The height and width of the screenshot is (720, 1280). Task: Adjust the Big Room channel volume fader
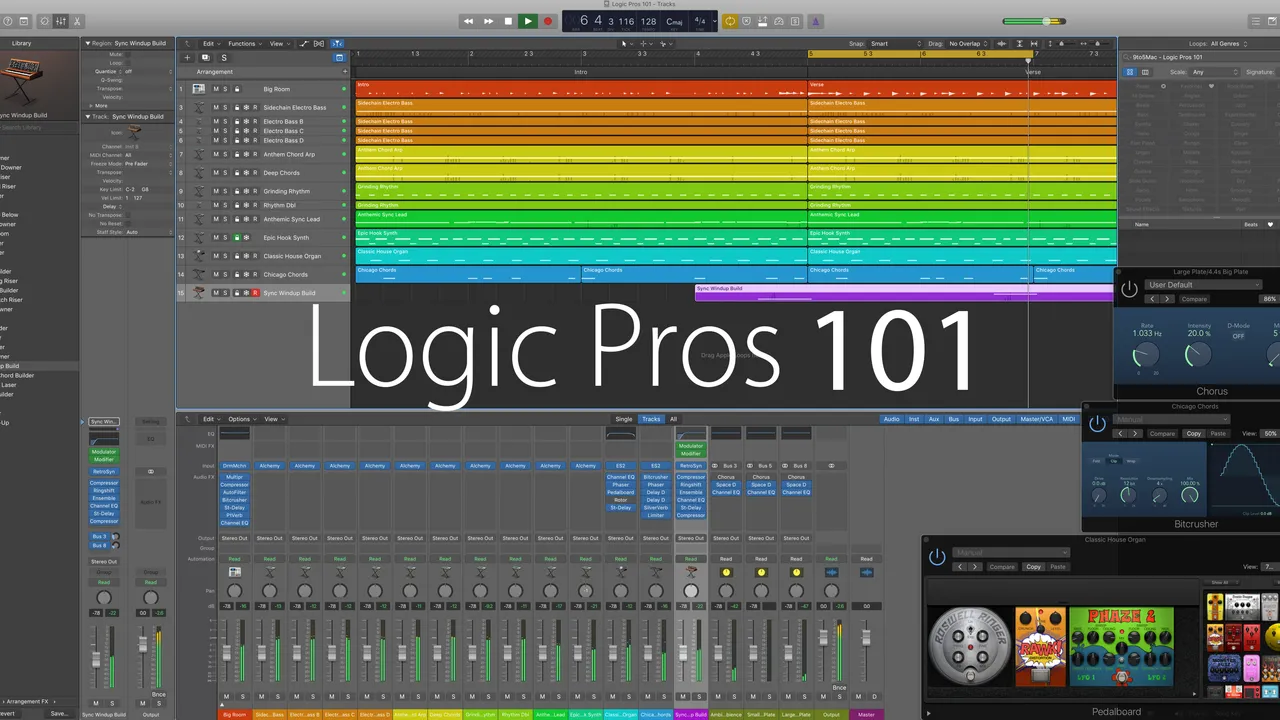(x=226, y=652)
